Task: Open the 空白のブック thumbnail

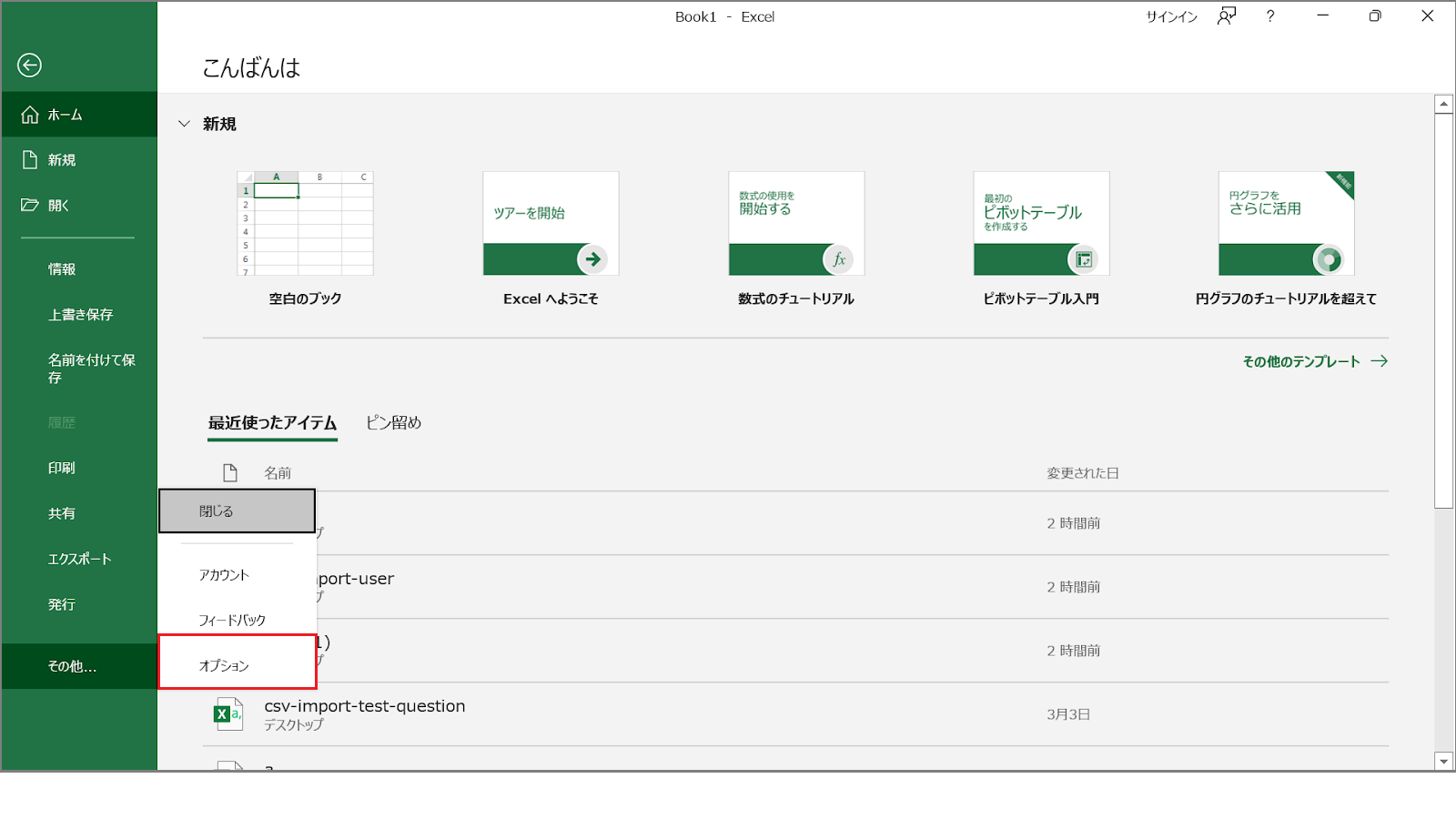Action: pos(305,223)
